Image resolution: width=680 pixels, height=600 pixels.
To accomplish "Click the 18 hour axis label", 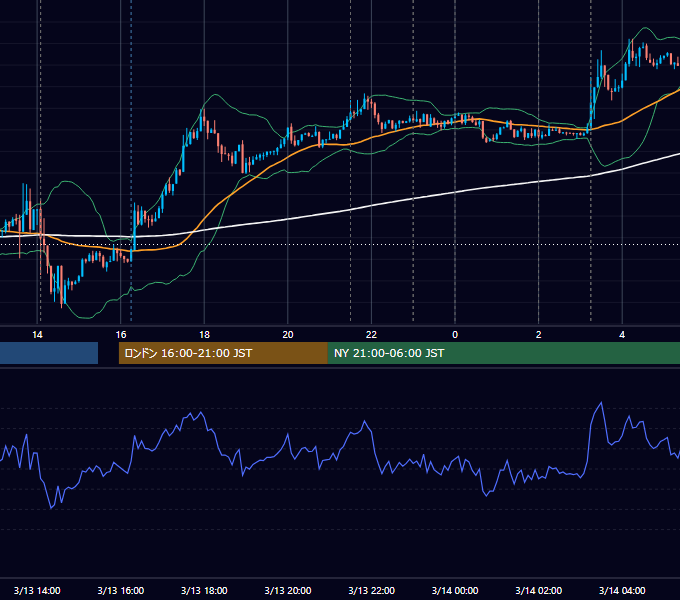I will pos(204,335).
